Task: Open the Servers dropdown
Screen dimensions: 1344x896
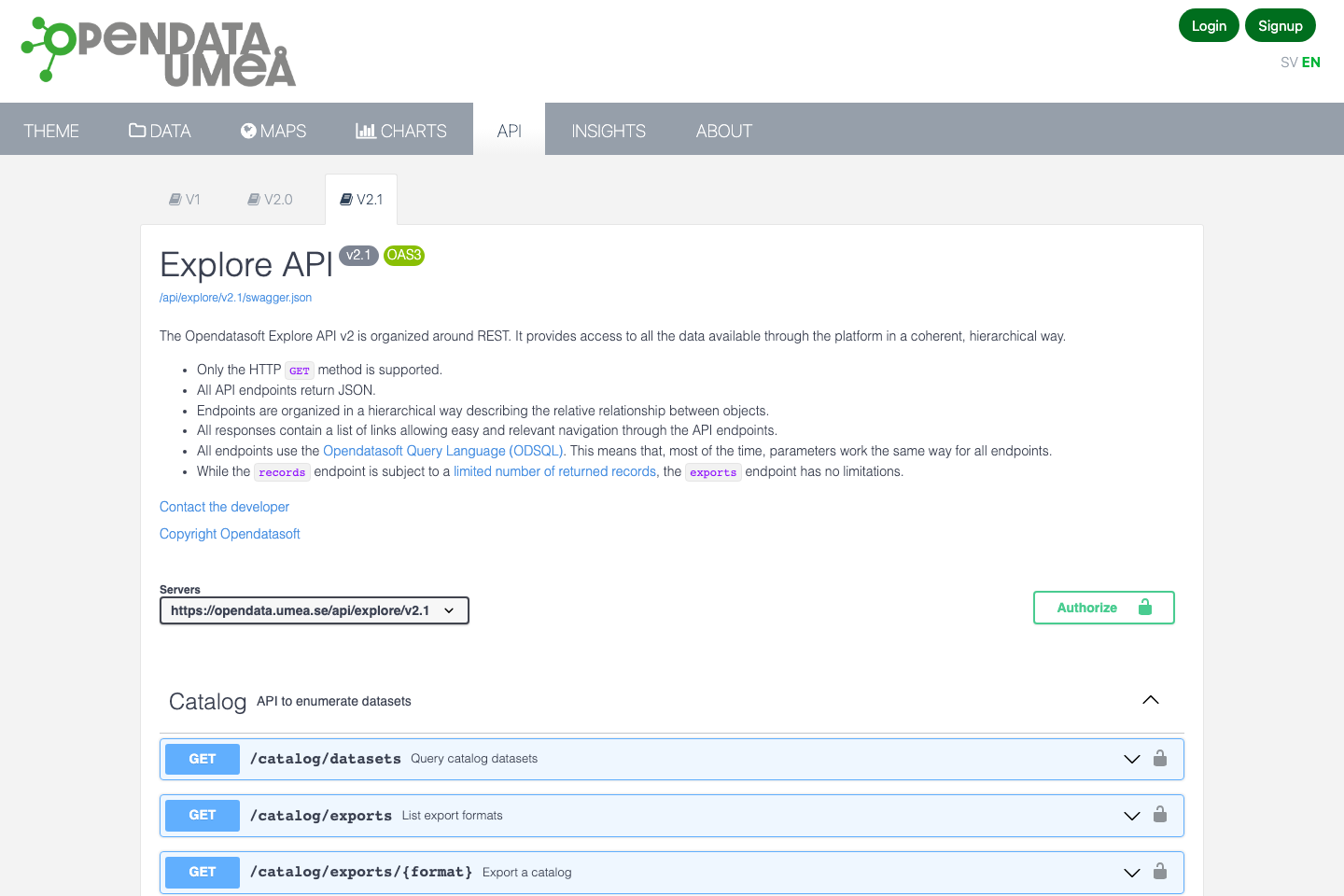Action: 314,610
